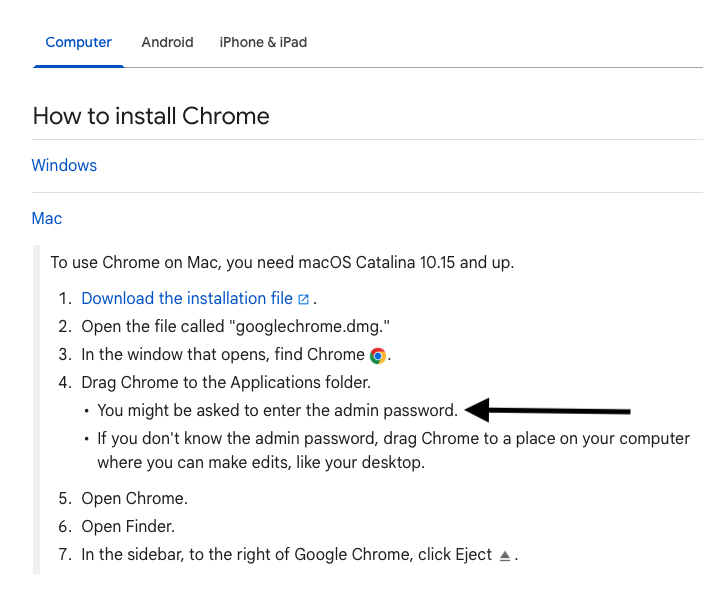Click the step 7 sidebar Eject instruction text
703x591 pixels.
pyautogui.click(x=287, y=554)
